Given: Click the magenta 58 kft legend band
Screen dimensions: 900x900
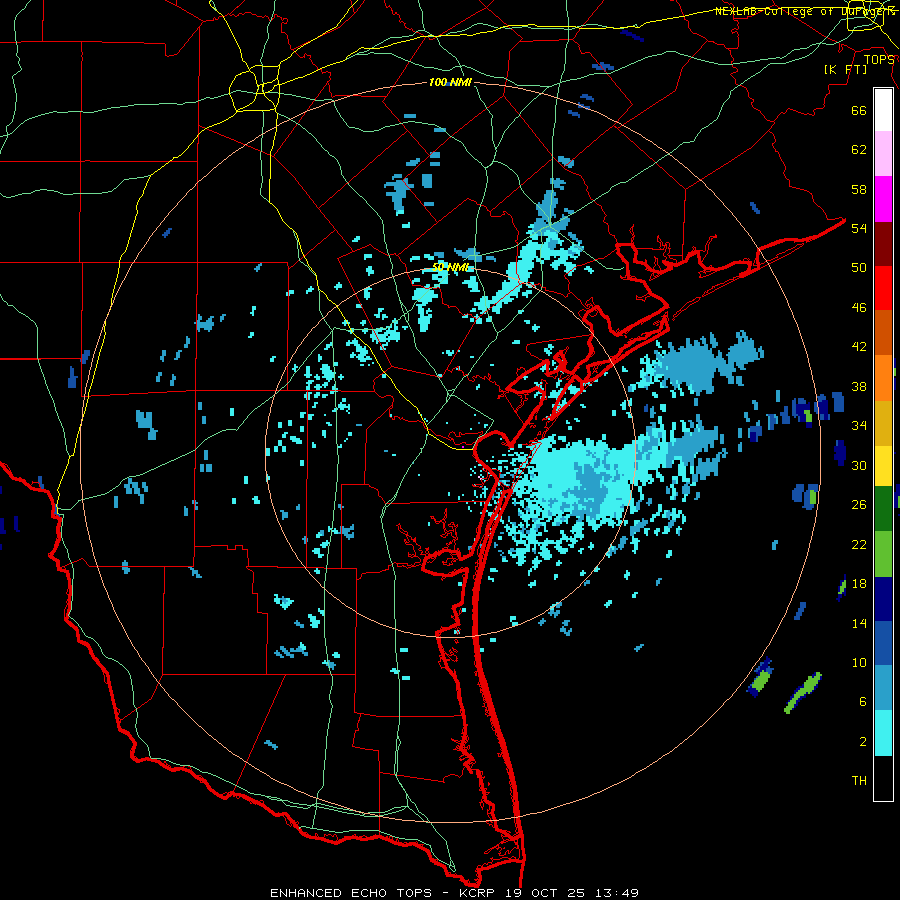Looking at the screenshot, I should coord(883,199).
